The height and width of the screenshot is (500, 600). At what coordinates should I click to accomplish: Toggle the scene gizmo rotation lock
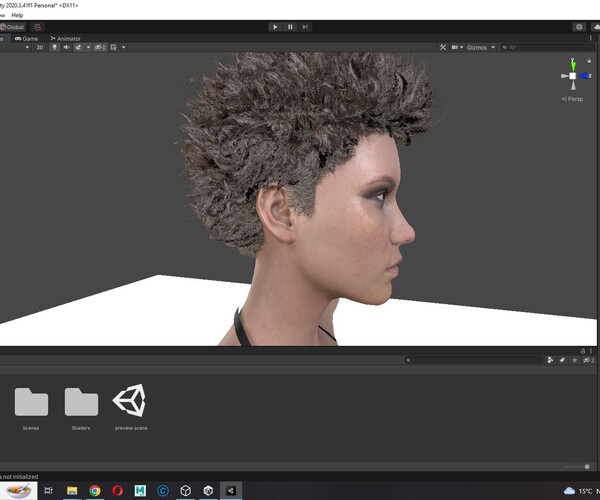589,60
